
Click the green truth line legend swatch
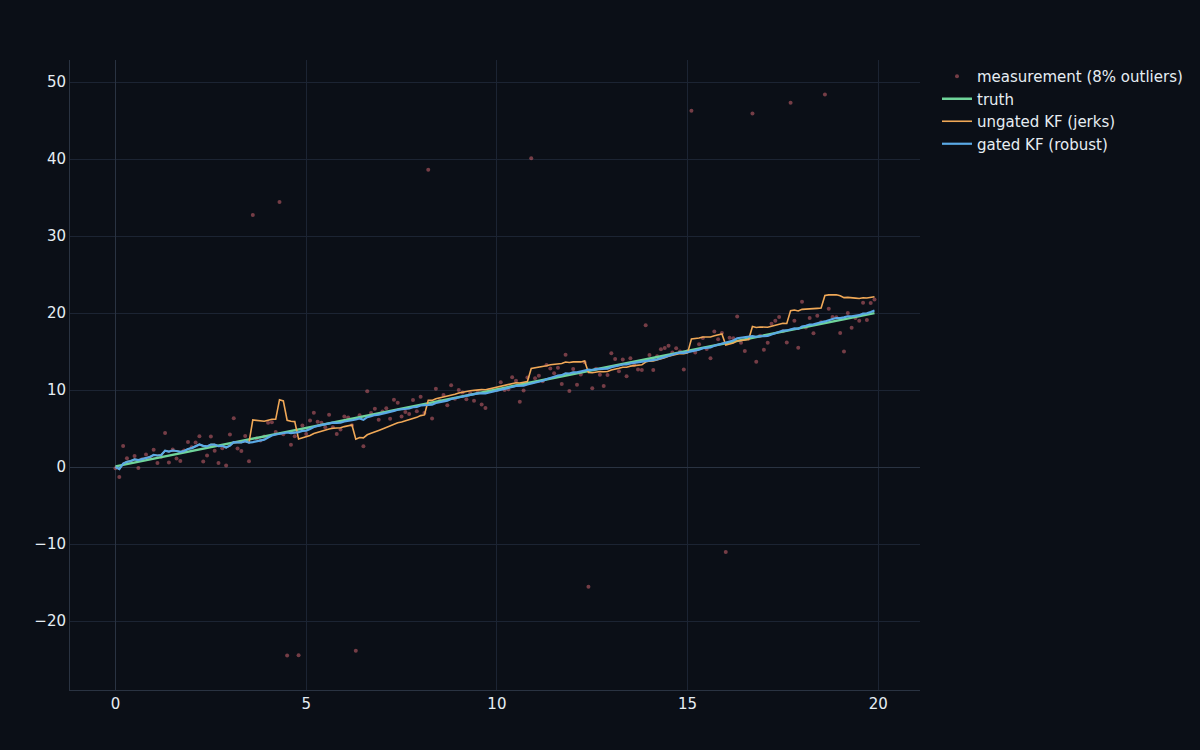pos(957,100)
